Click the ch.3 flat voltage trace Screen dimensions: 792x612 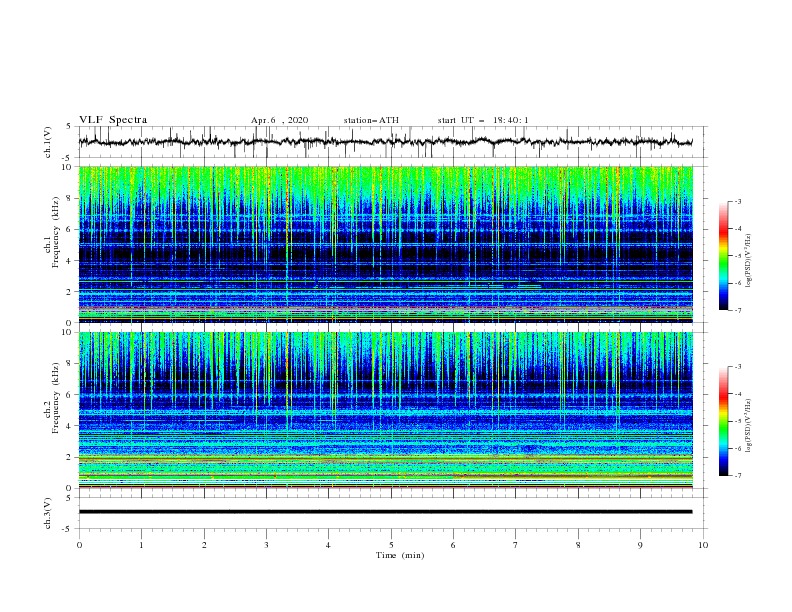click(385, 512)
